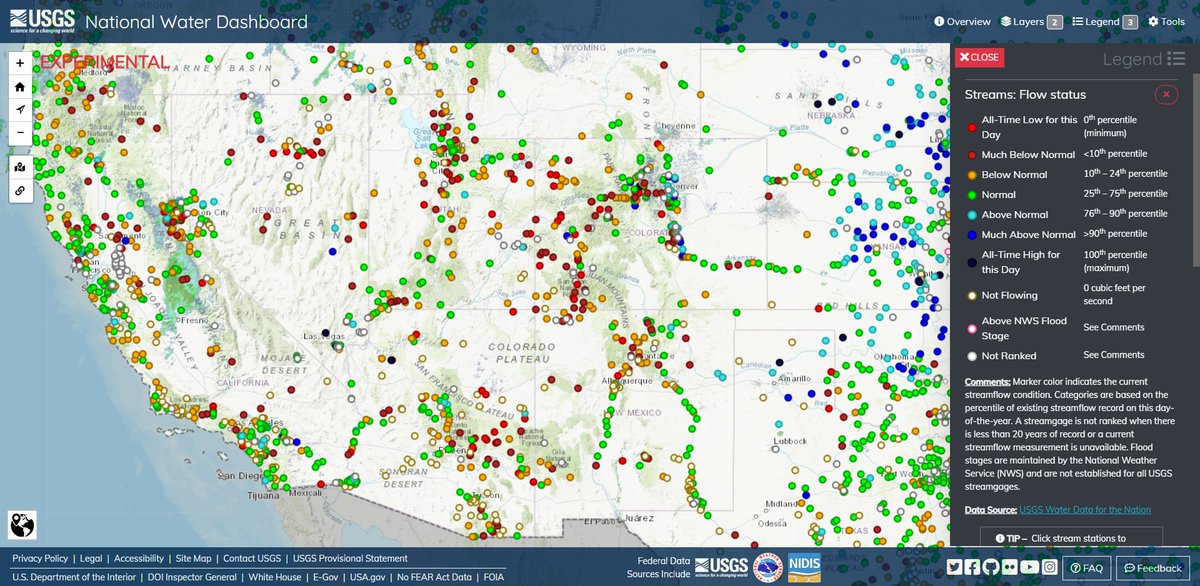This screenshot has height=586, width=1200.
Task: Click the USGS logo in the header
Action: tap(44, 19)
